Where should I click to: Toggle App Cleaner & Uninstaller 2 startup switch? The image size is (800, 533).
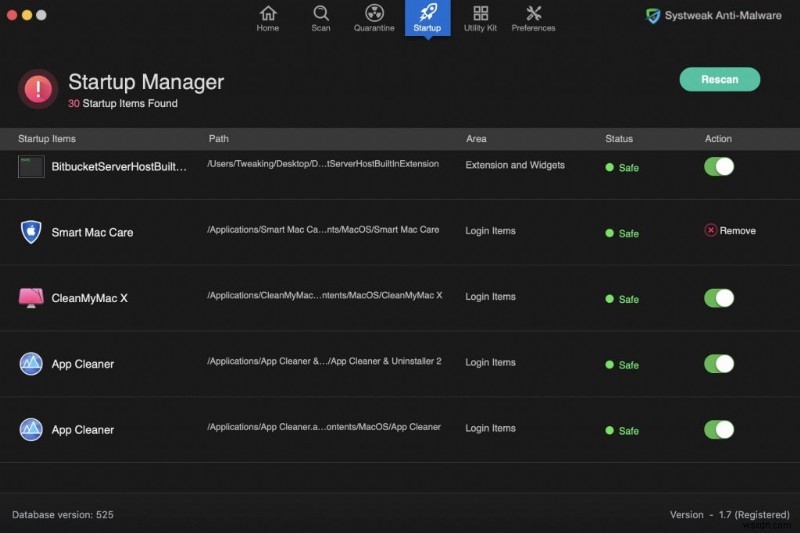719,364
